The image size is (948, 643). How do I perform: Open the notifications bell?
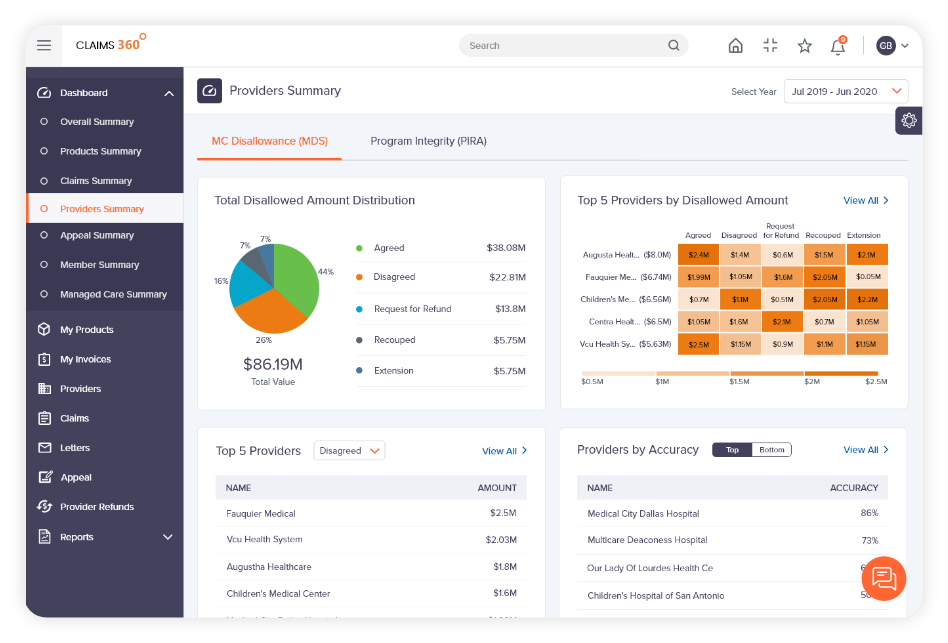[838, 46]
